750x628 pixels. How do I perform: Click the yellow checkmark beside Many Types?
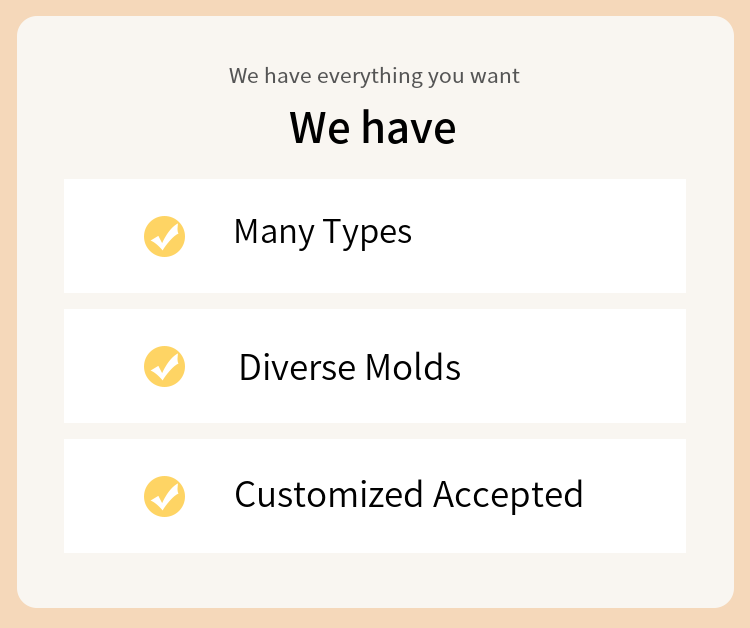tap(165, 236)
